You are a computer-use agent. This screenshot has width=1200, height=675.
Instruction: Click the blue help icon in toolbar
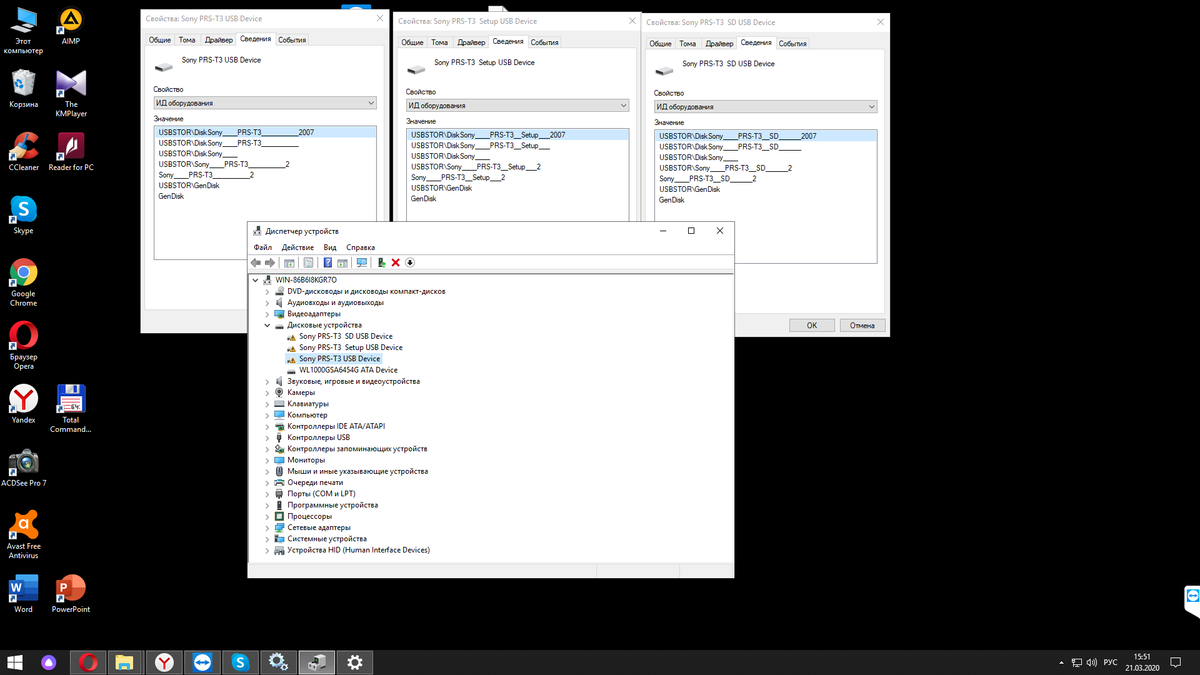(x=327, y=263)
